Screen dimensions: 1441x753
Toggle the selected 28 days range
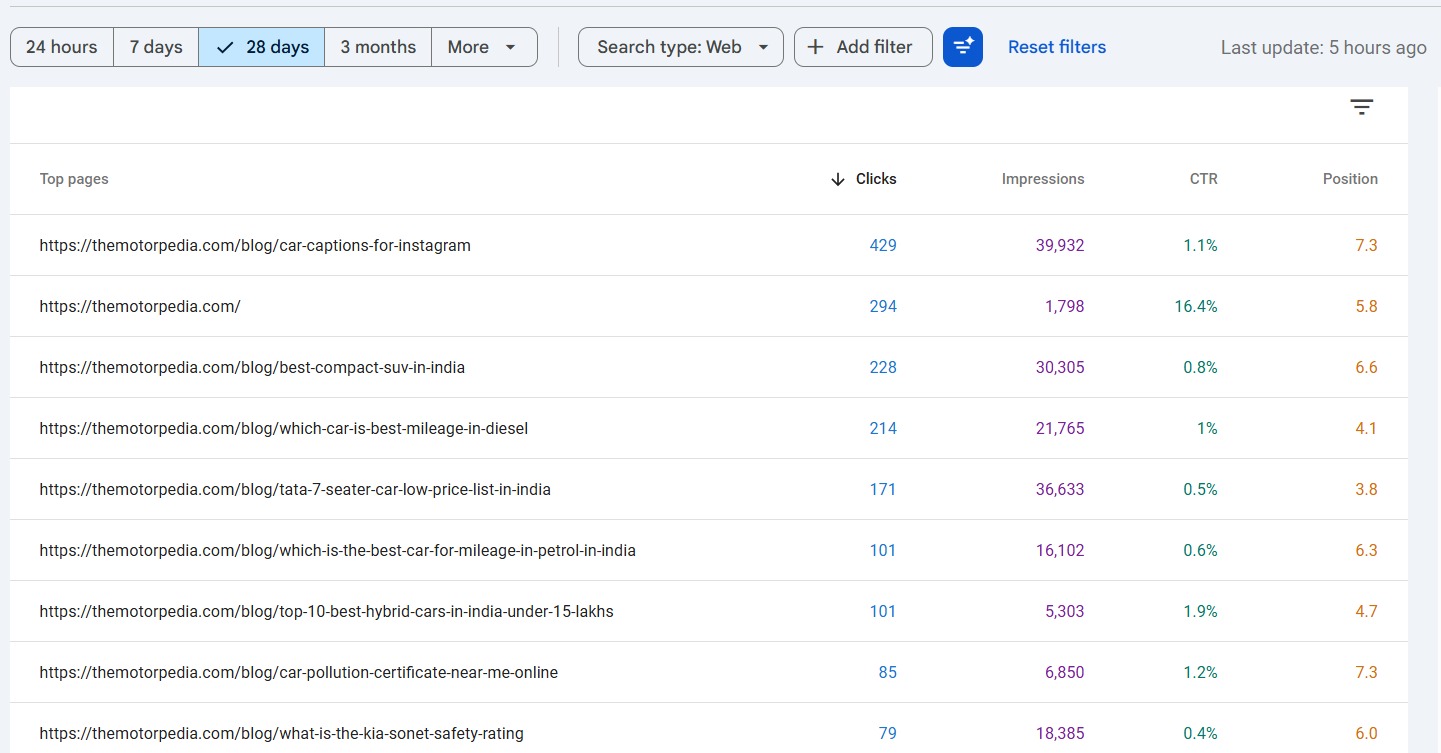pyautogui.click(x=262, y=47)
